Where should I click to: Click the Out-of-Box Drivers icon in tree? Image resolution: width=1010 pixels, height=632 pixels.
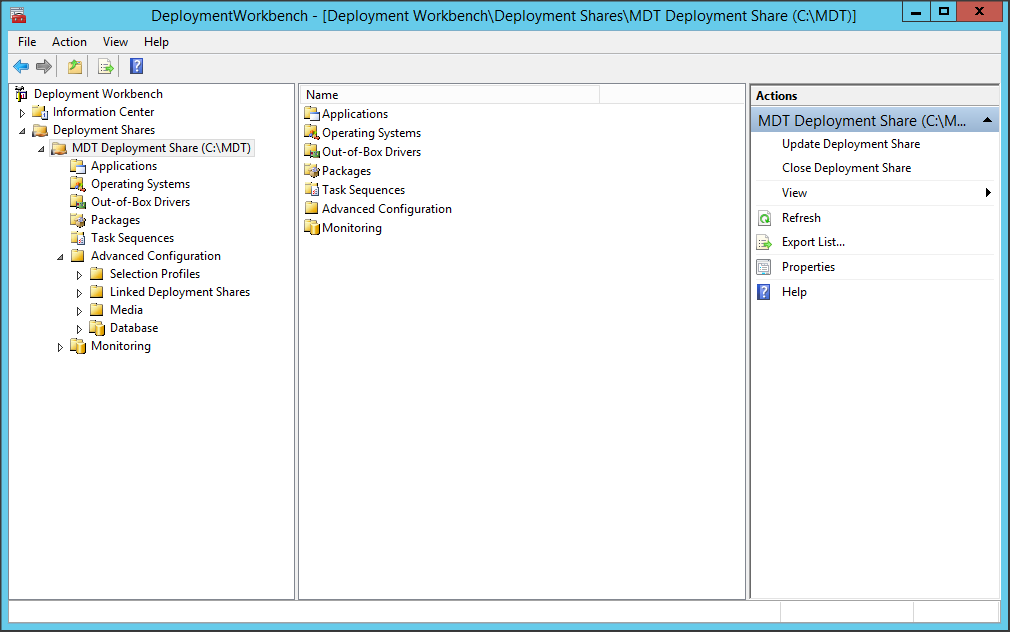coord(78,202)
